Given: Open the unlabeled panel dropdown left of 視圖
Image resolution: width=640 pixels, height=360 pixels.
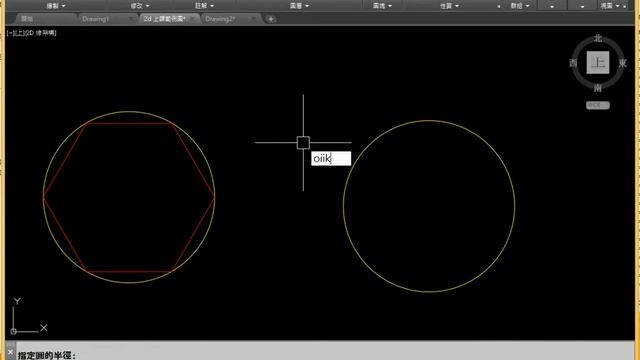Looking at the screenshot, I should tap(582, 6).
